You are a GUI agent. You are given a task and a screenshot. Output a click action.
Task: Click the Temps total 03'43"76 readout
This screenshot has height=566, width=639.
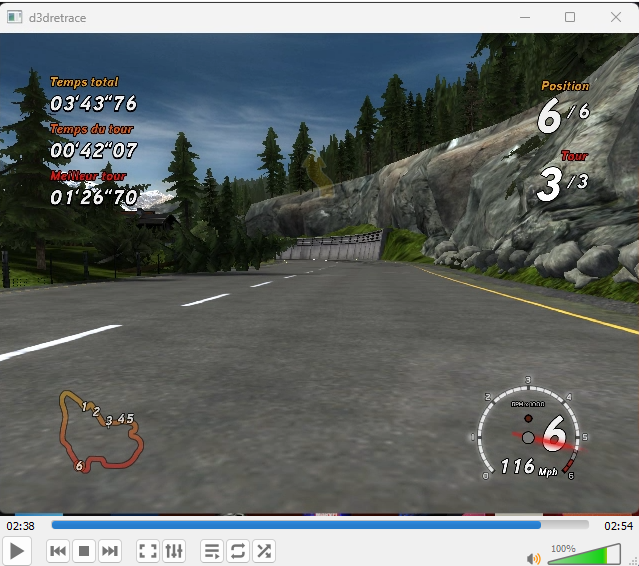[x=93, y=95]
